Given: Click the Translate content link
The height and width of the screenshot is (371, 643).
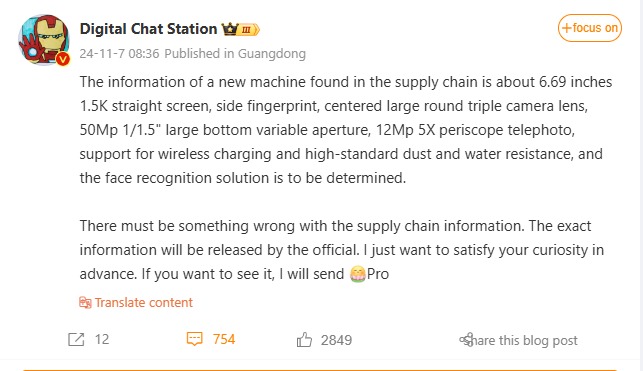Looking at the screenshot, I should (x=144, y=303).
